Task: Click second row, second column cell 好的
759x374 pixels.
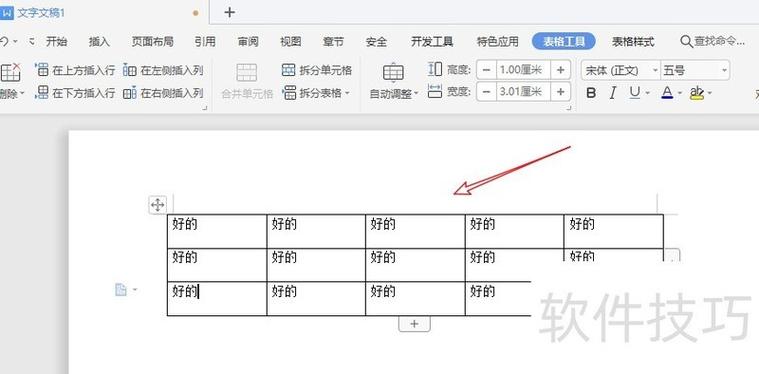Action: pos(316,265)
